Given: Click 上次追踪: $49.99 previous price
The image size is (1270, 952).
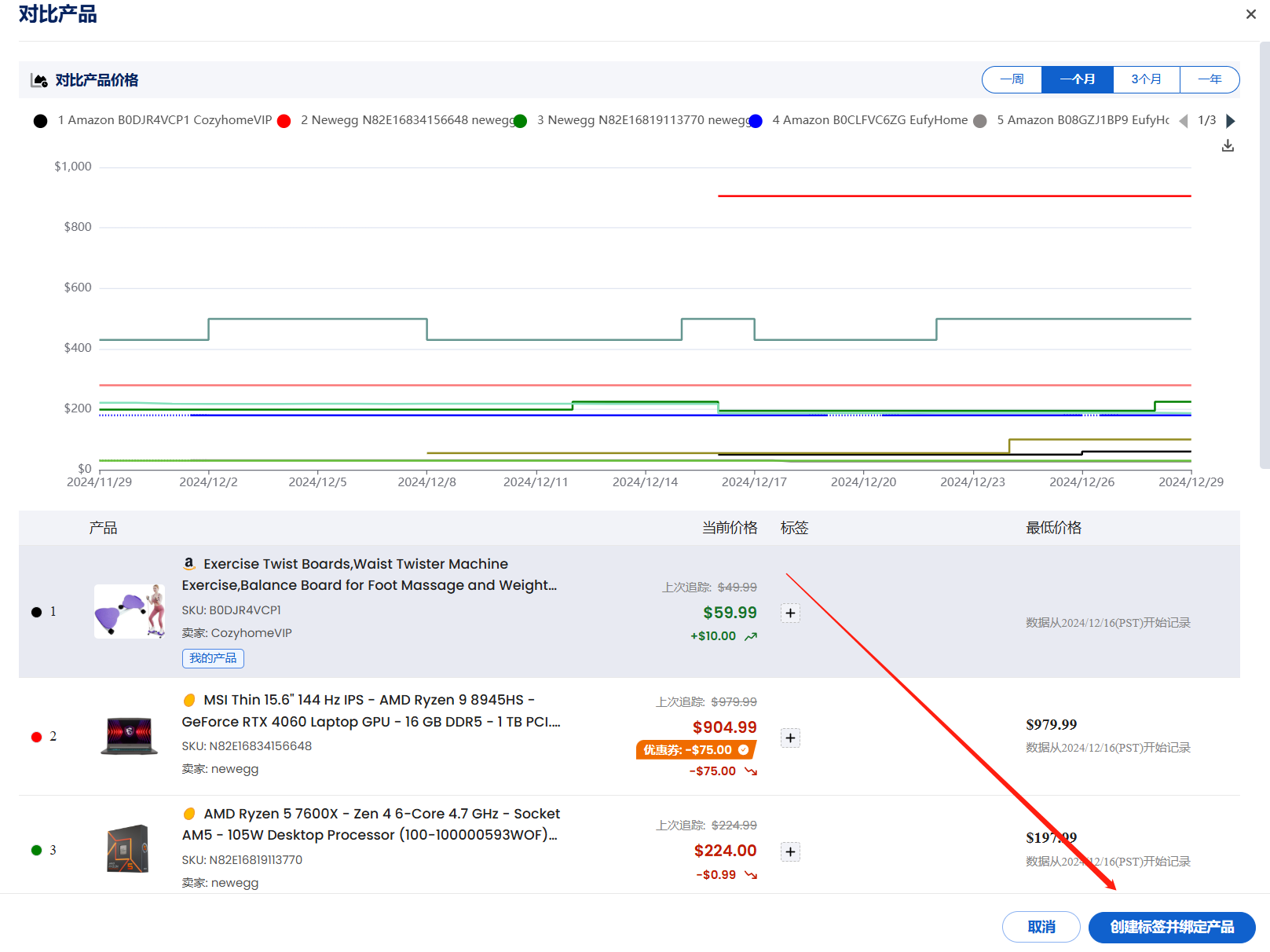Looking at the screenshot, I should point(709,588).
